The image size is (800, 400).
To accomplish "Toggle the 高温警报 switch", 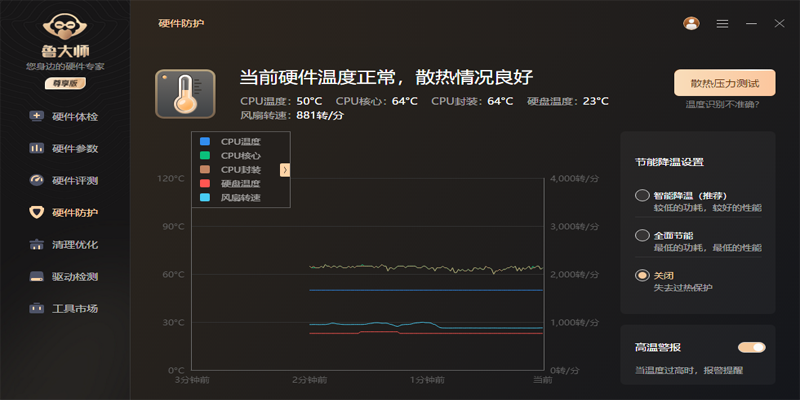I will pos(751,347).
